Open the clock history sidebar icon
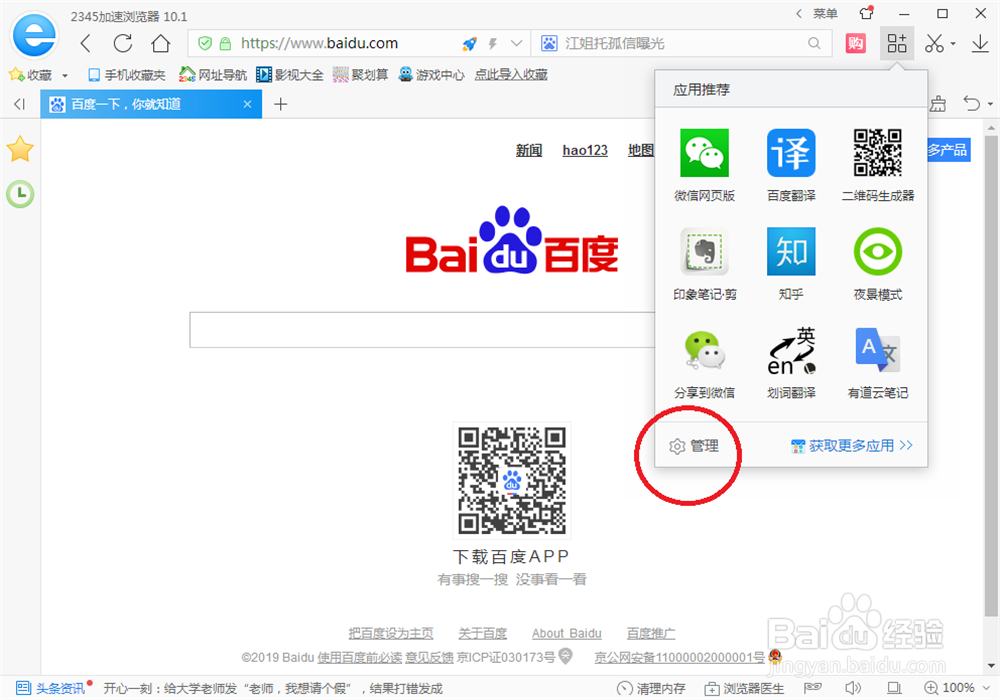Viewport: 1000px width, 700px height. (20, 194)
